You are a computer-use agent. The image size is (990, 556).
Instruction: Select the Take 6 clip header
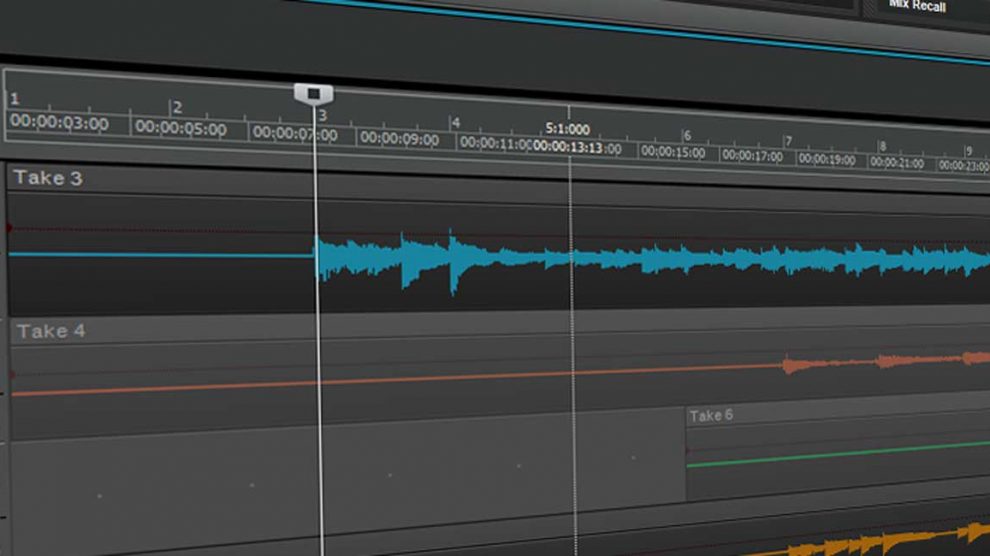pos(711,415)
